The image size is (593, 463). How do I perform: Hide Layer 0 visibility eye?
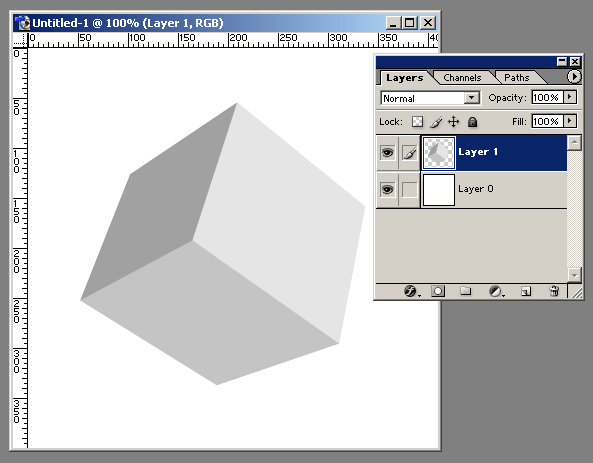(x=387, y=189)
